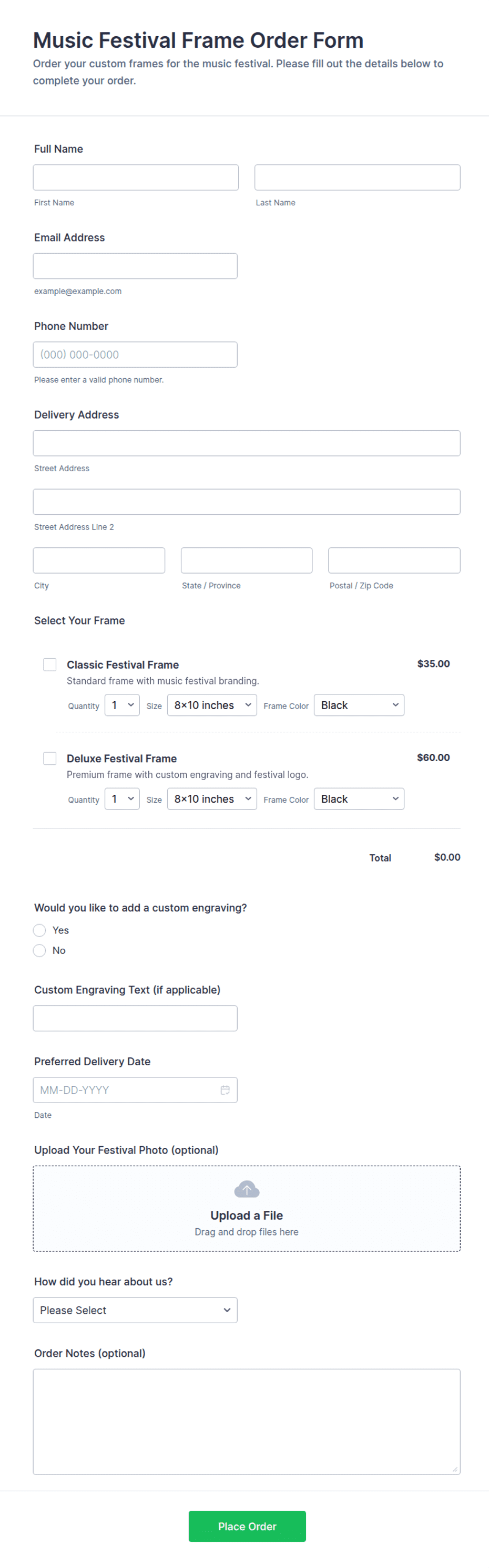Select No for custom engraving
Viewport: 489px width, 1568px height.
point(39,950)
